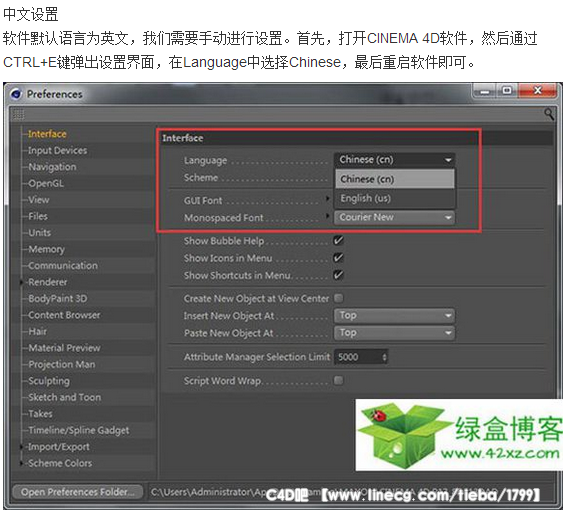The height and width of the screenshot is (512, 566).
Task: Select Content Browser category
Action: [64, 315]
